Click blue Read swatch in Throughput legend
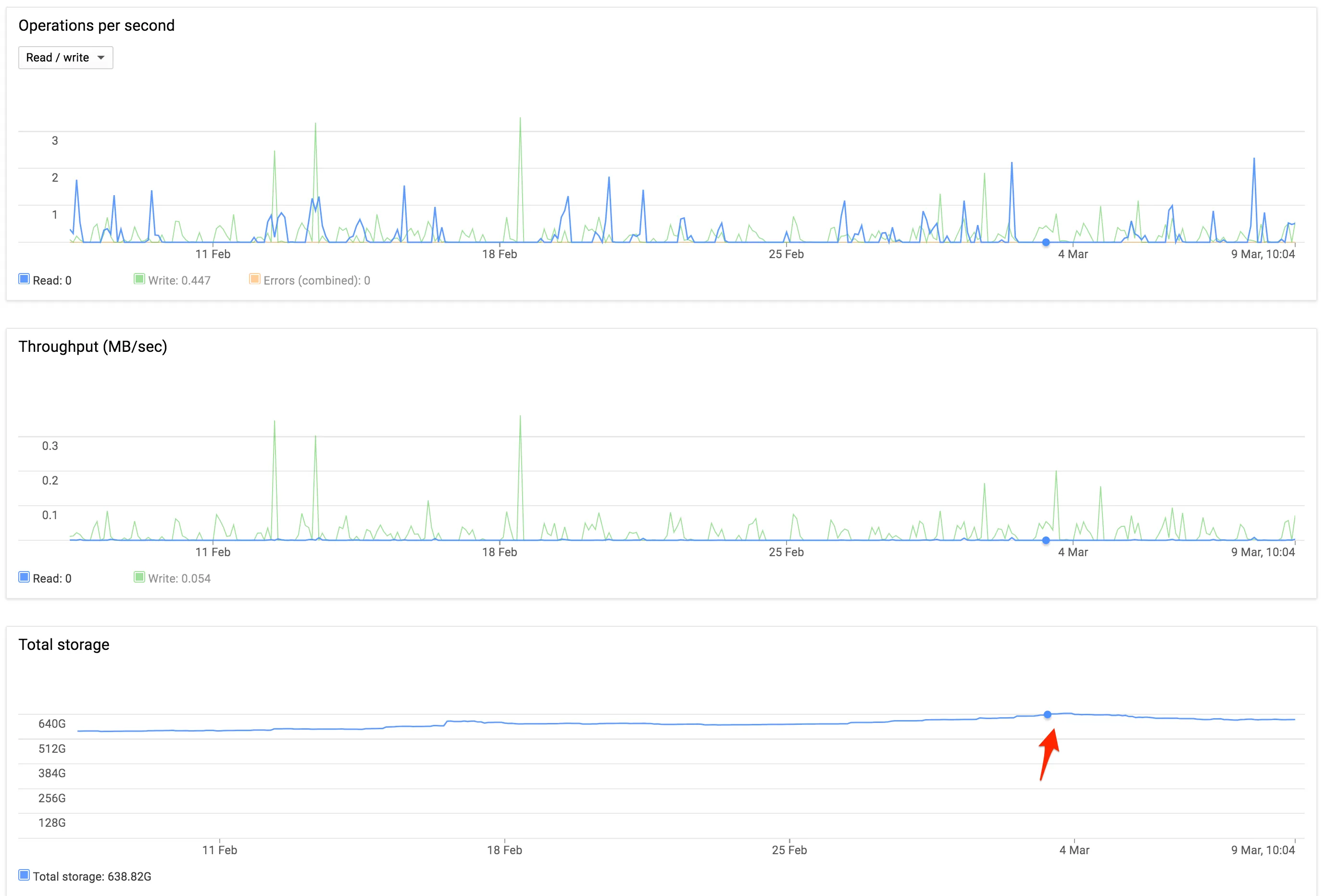This screenshot has width=1325, height=896. [x=24, y=577]
